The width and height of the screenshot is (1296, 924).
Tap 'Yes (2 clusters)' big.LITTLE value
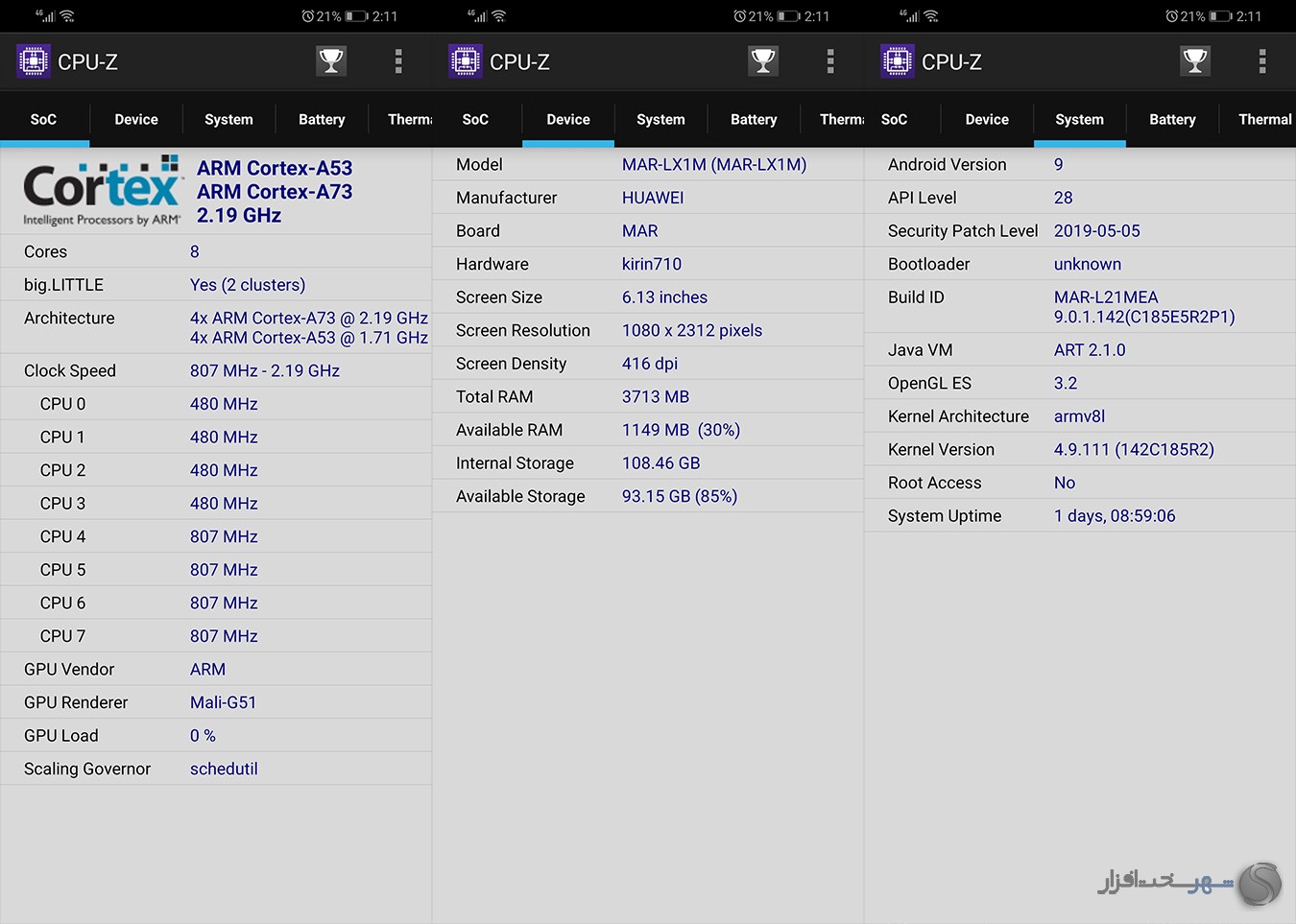coord(248,285)
